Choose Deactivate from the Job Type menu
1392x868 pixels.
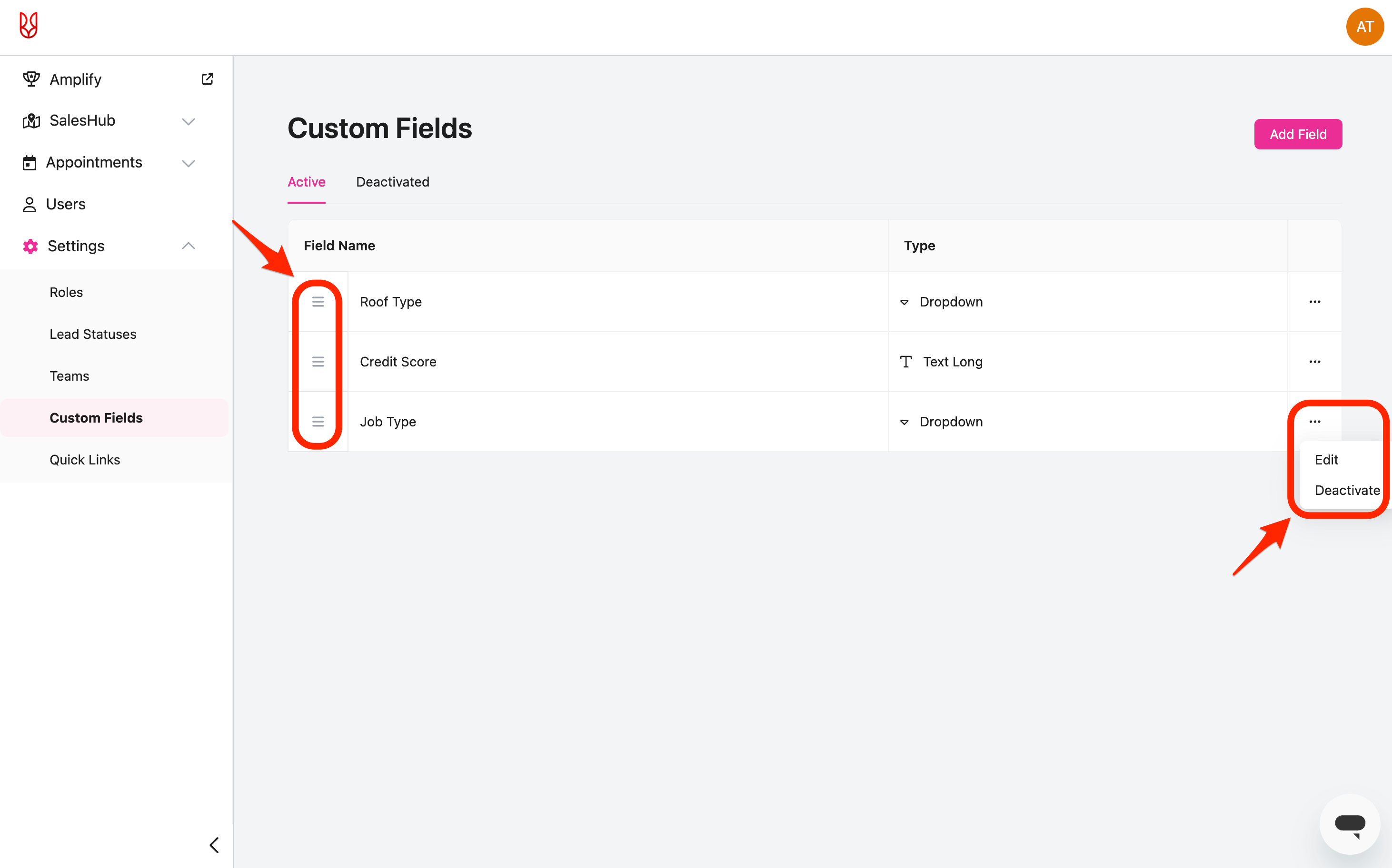(1347, 490)
